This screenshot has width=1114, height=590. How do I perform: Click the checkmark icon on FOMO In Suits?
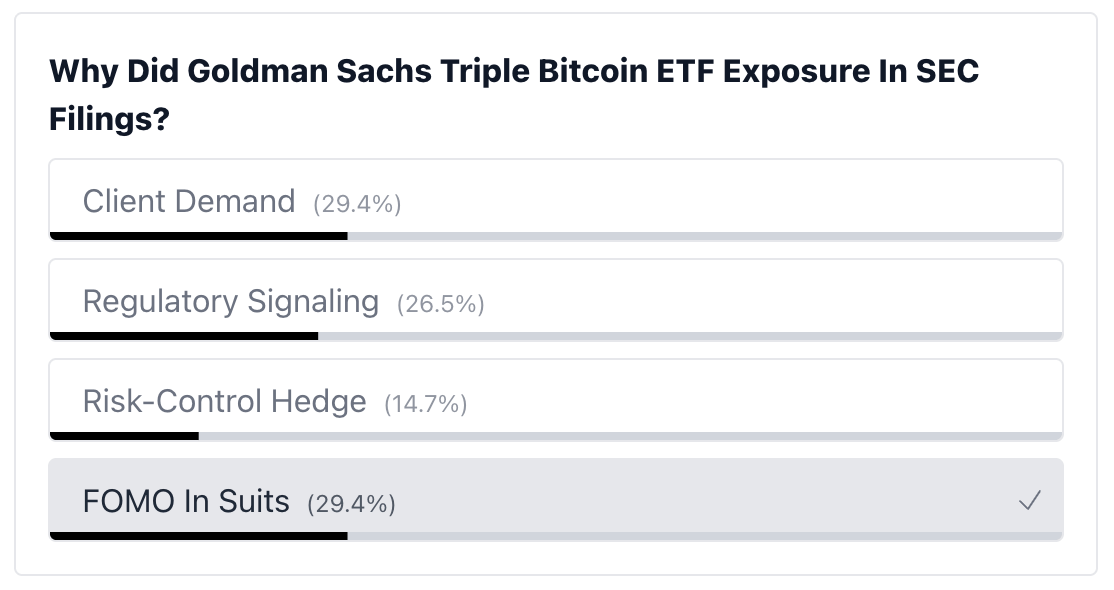[1029, 500]
